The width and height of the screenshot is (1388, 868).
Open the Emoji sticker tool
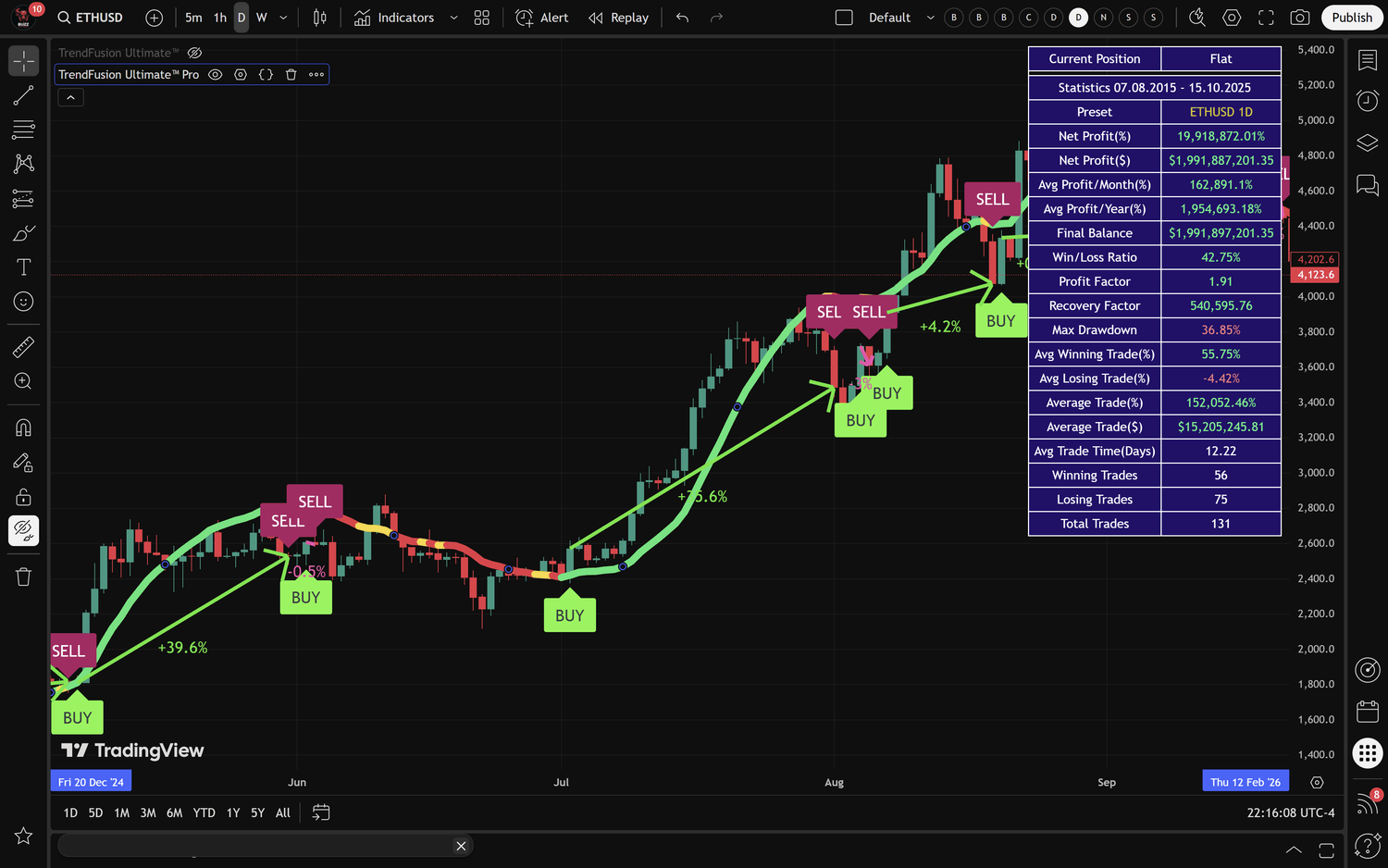click(x=23, y=301)
